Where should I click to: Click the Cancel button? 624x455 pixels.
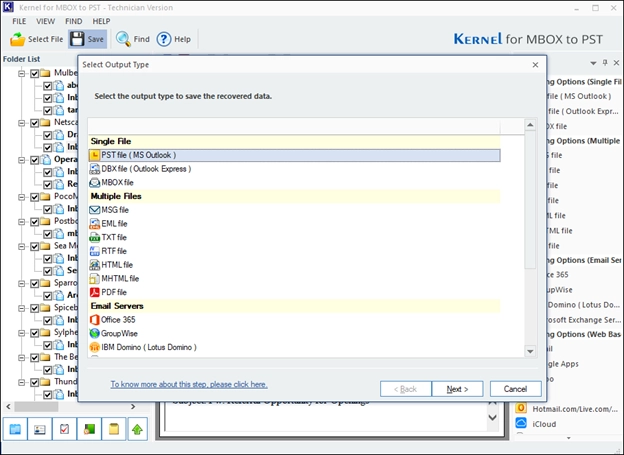click(515, 389)
